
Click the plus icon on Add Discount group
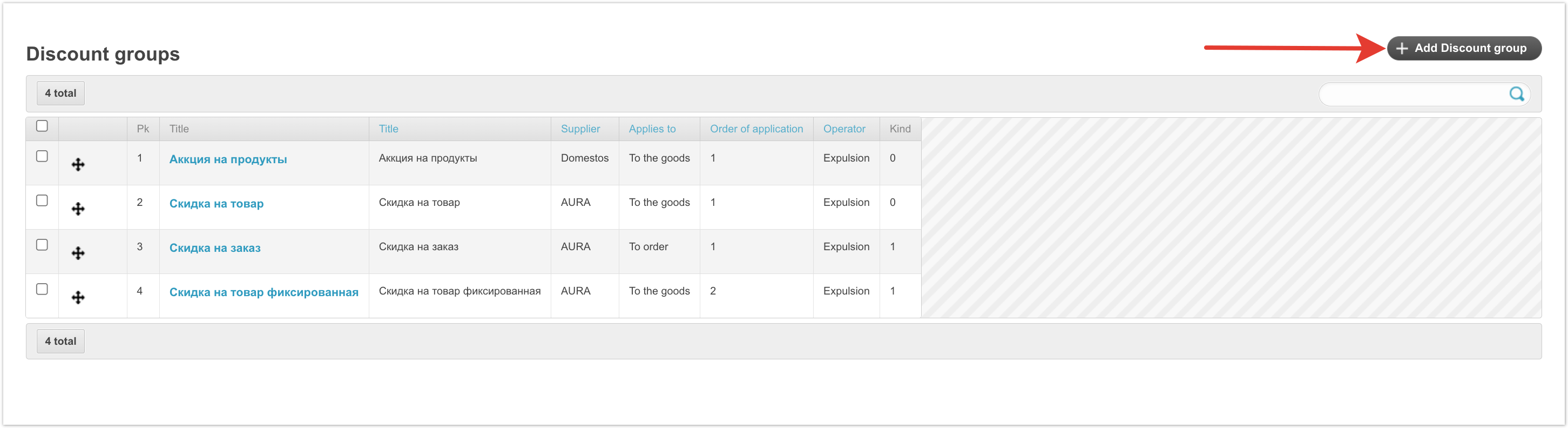(1402, 48)
